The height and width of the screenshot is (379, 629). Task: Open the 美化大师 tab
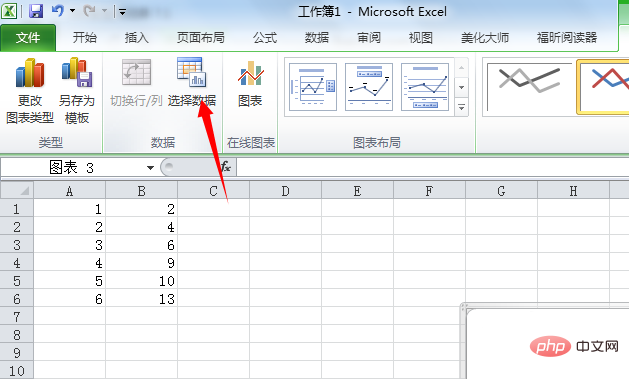(485, 38)
